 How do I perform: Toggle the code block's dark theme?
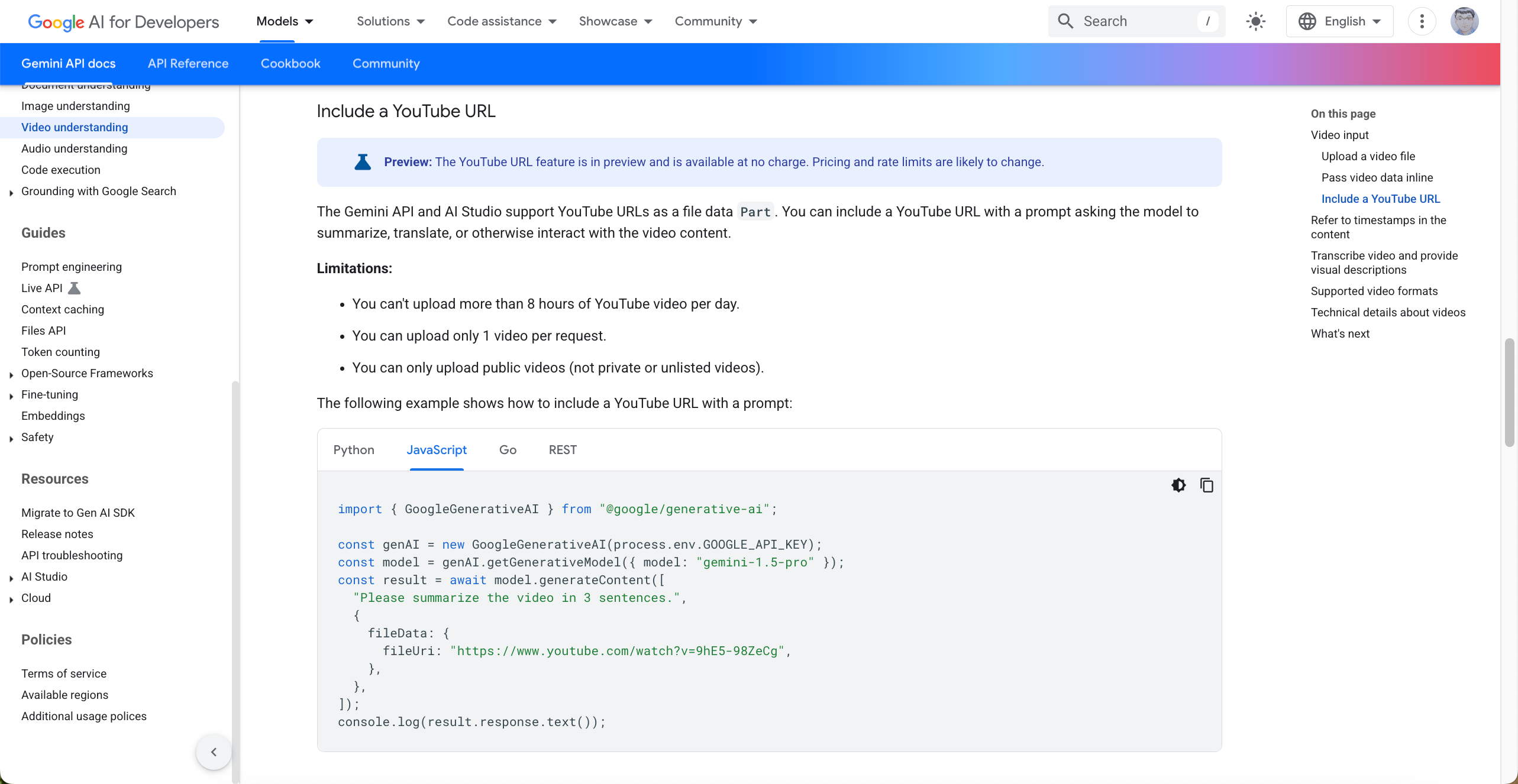coord(1179,485)
